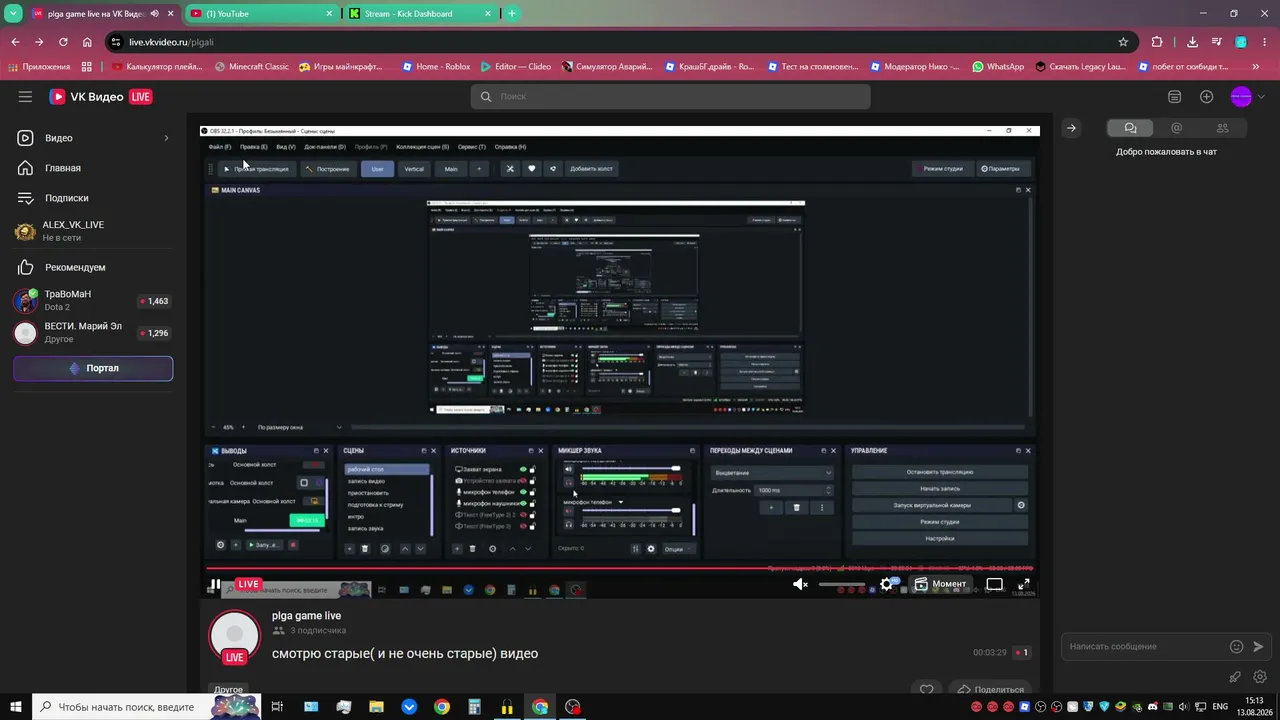Pause the live stream playback

pos(215,585)
